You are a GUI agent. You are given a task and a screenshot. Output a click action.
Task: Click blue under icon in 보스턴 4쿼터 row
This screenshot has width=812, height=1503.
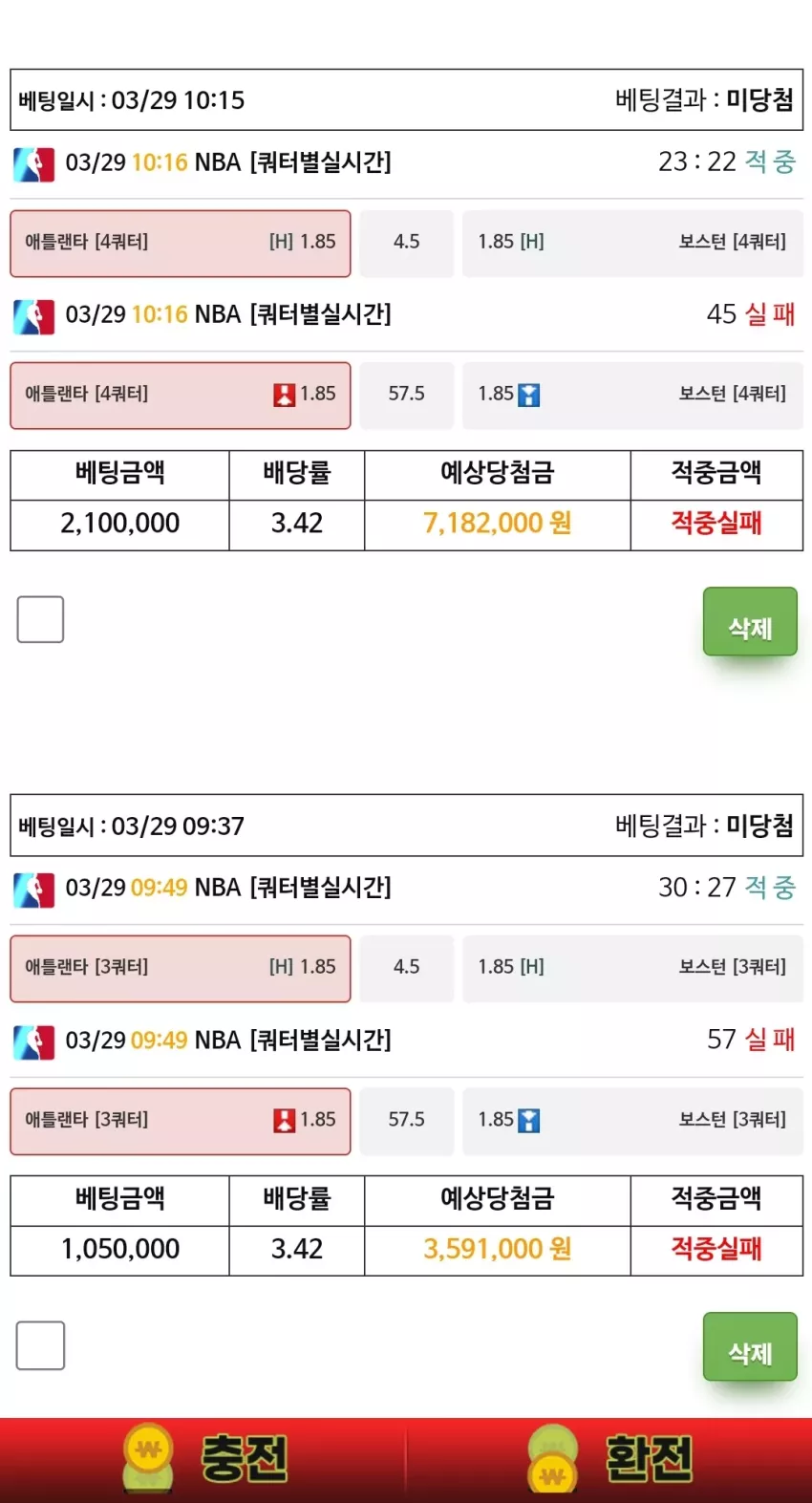[x=528, y=395]
